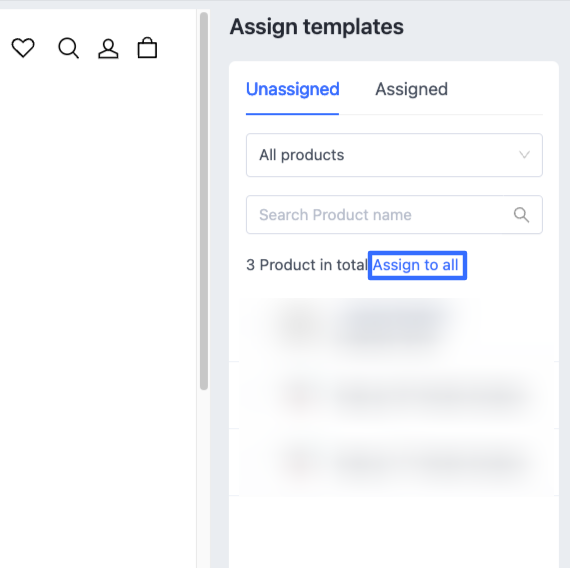Click the Assign templates heading

click(x=317, y=27)
